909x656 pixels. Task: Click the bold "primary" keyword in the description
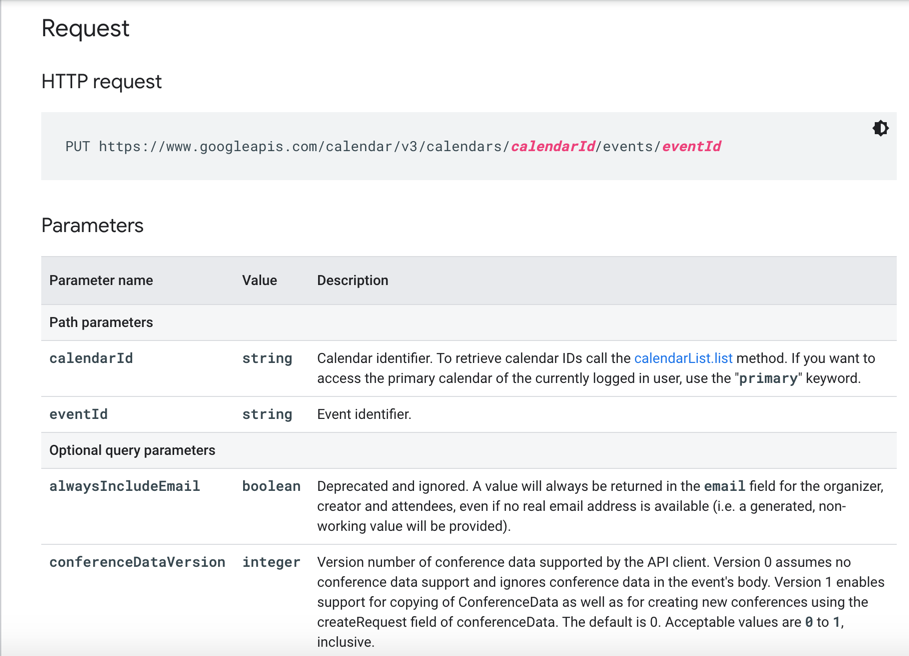(768, 379)
